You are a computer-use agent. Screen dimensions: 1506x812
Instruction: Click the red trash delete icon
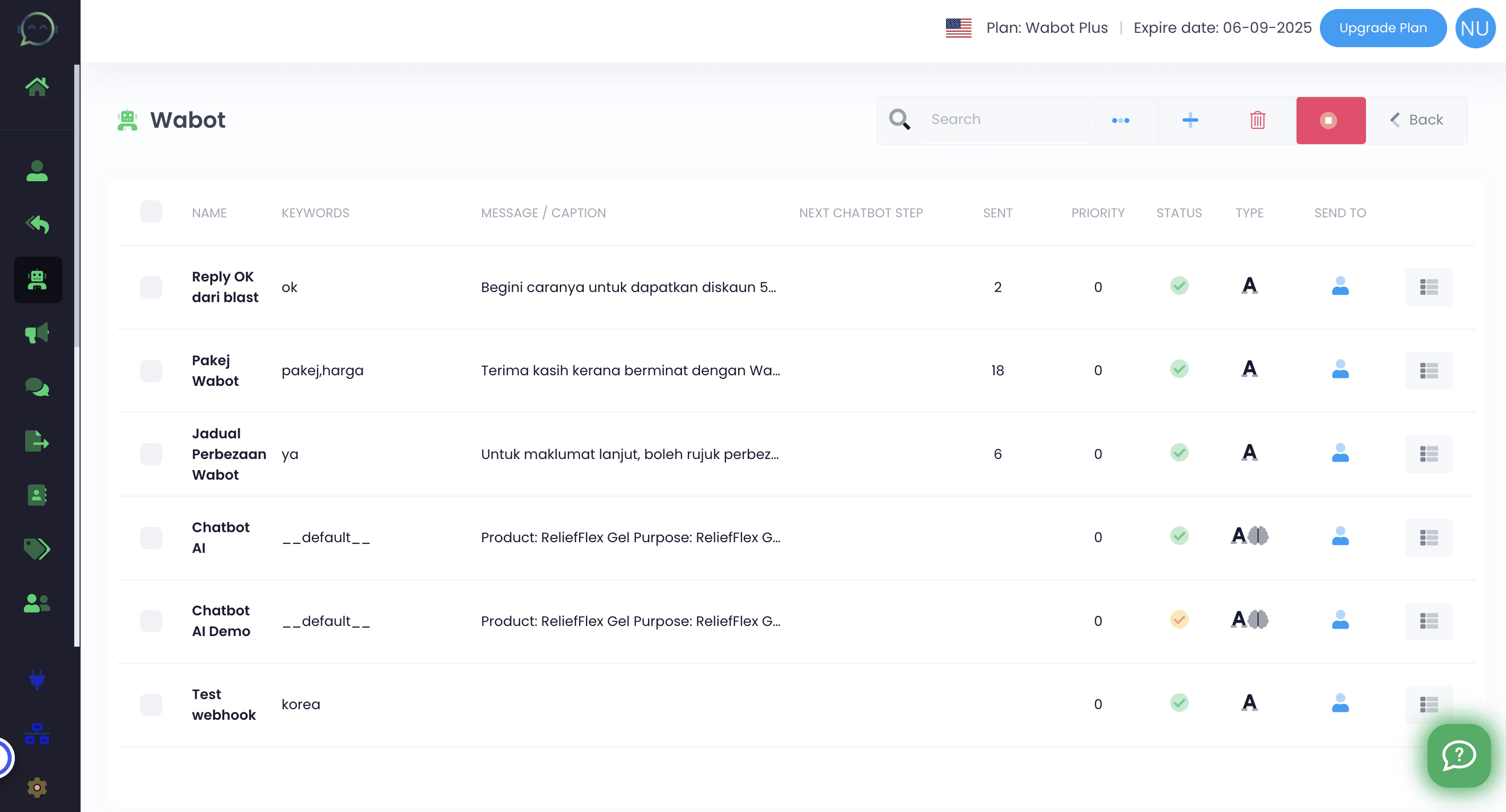pos(1257,120)
